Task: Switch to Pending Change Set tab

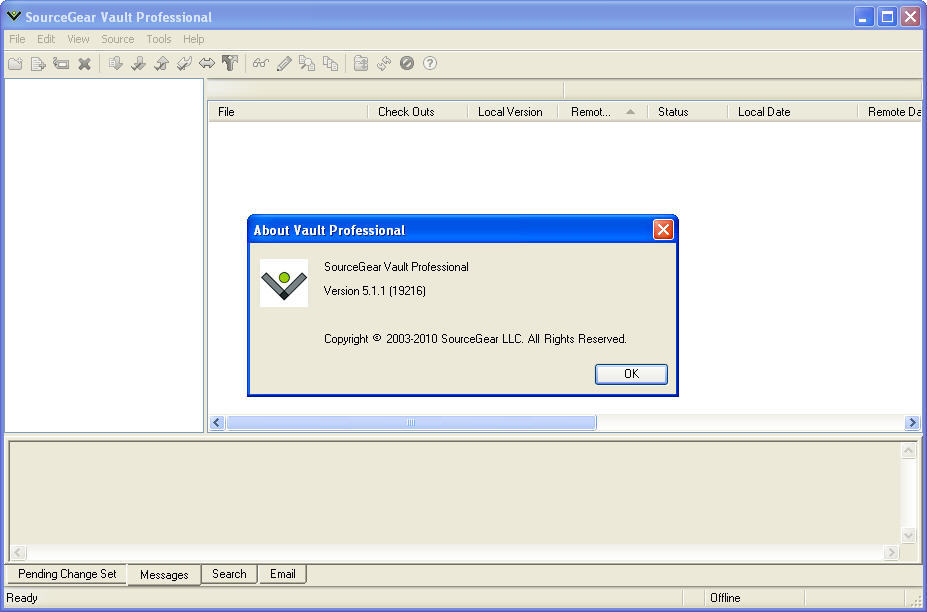Action: 67,574
